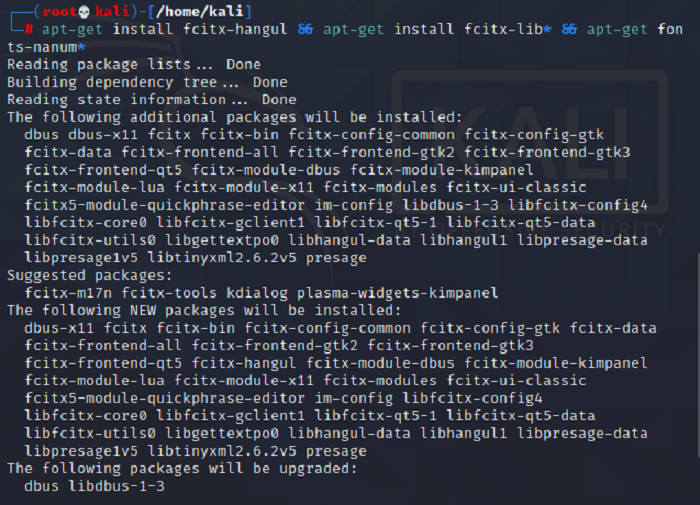Click the fcitx-lib* argument in the command
Viewport: 700px width, 505px height.
(501, 29)
